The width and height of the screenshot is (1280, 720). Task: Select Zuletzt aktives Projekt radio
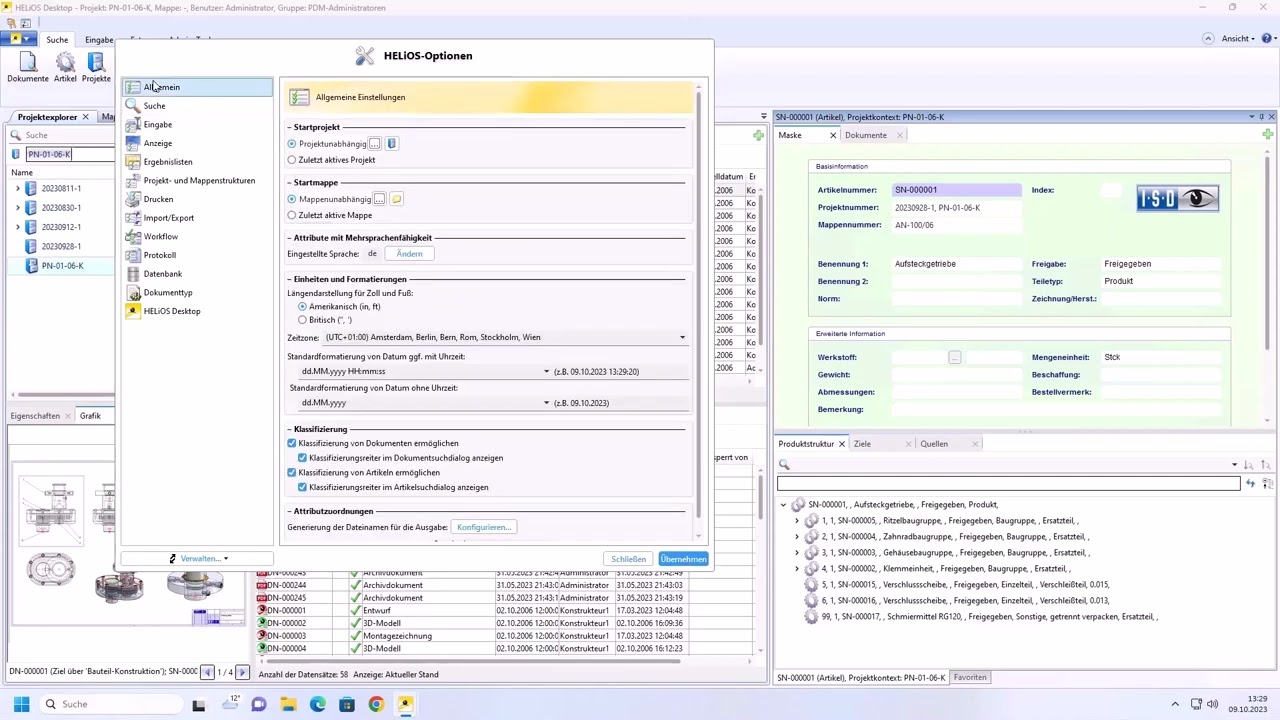[292, 160]
